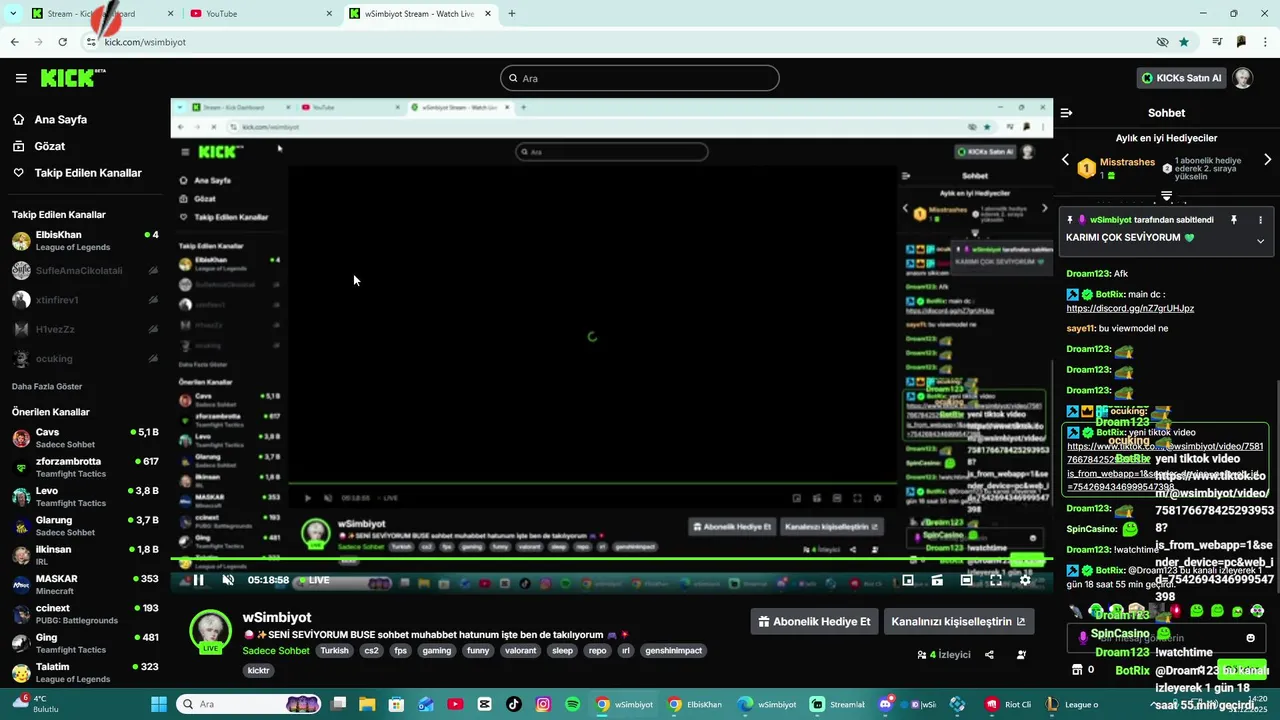The image size is (1280, 720).
Task: Go back in browser history
Action: click(x=14, y=42)
